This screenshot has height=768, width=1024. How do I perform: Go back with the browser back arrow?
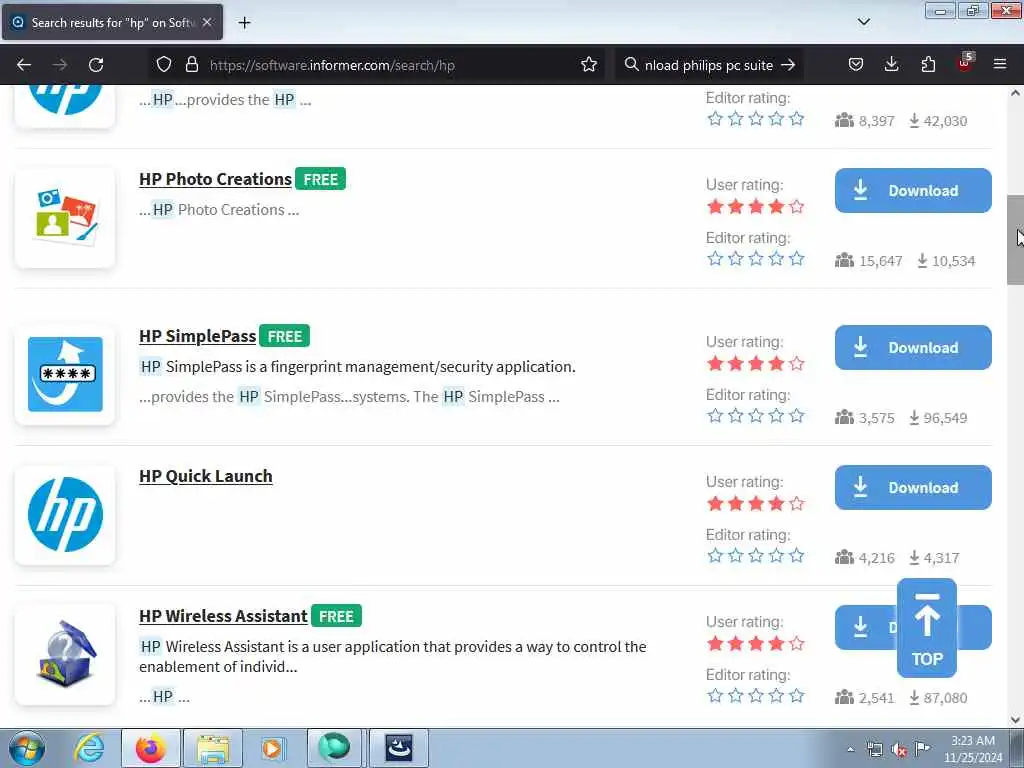pyautogui.click(x=24, y=65)
